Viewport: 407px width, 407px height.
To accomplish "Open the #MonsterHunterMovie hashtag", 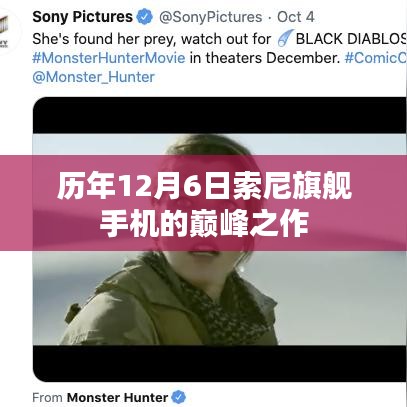I will pos(109,58).
